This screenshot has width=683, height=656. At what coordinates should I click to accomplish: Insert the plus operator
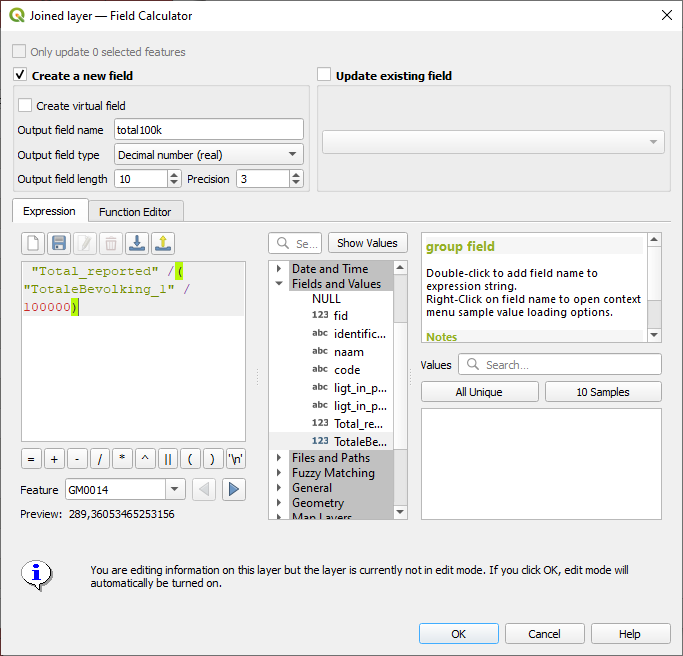pyautogui.click(x=54, y=459)
